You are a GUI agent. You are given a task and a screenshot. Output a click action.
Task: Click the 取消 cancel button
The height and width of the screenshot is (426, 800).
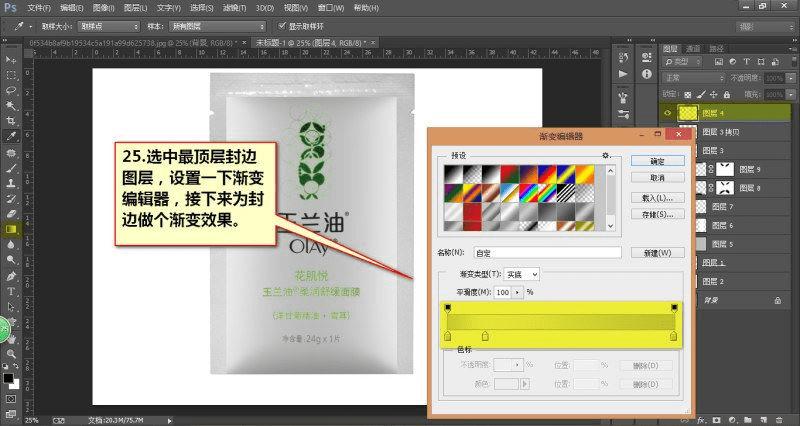[x=657, y=178]
